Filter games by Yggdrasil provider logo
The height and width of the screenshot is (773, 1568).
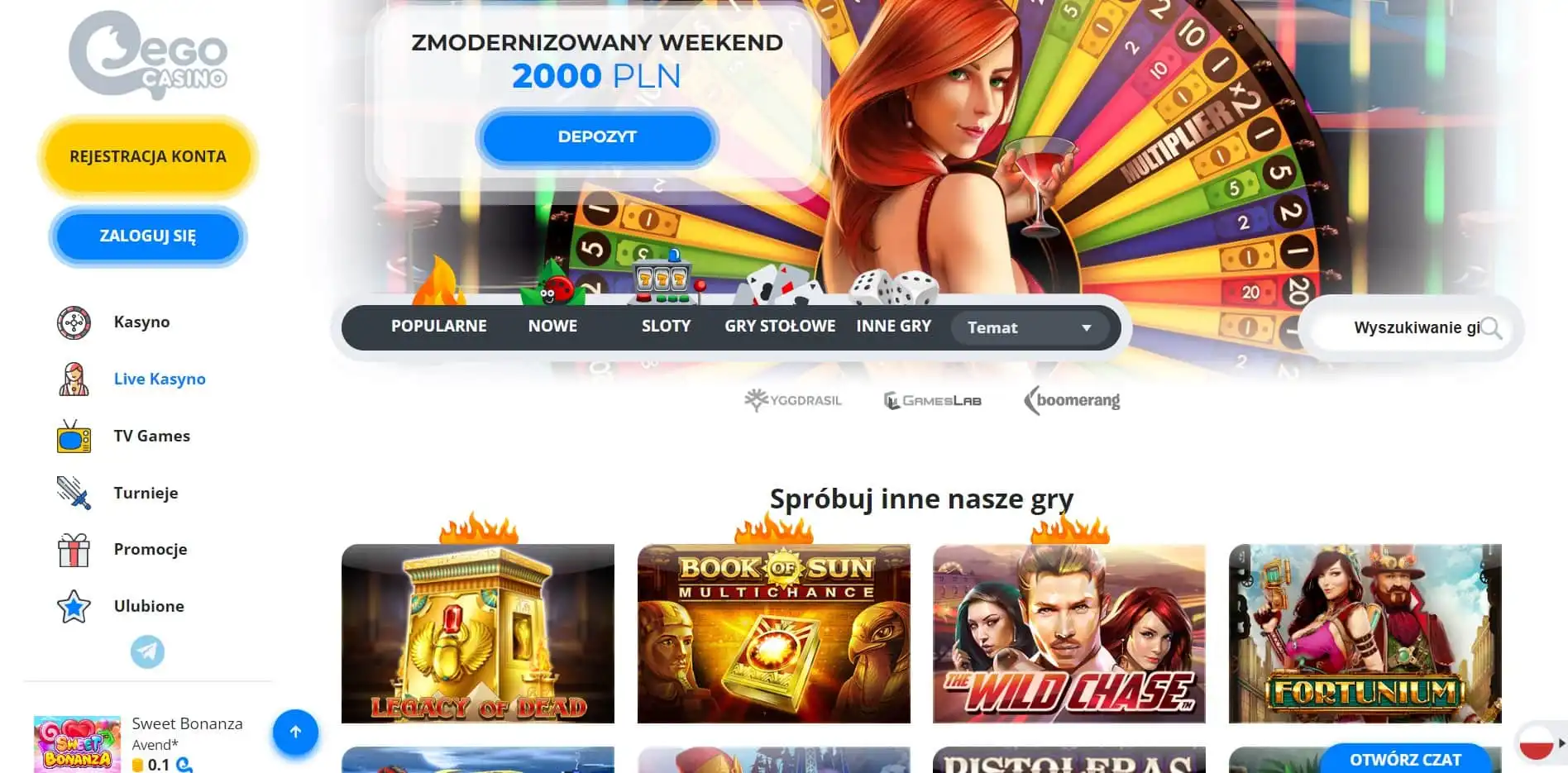[792, 400]
